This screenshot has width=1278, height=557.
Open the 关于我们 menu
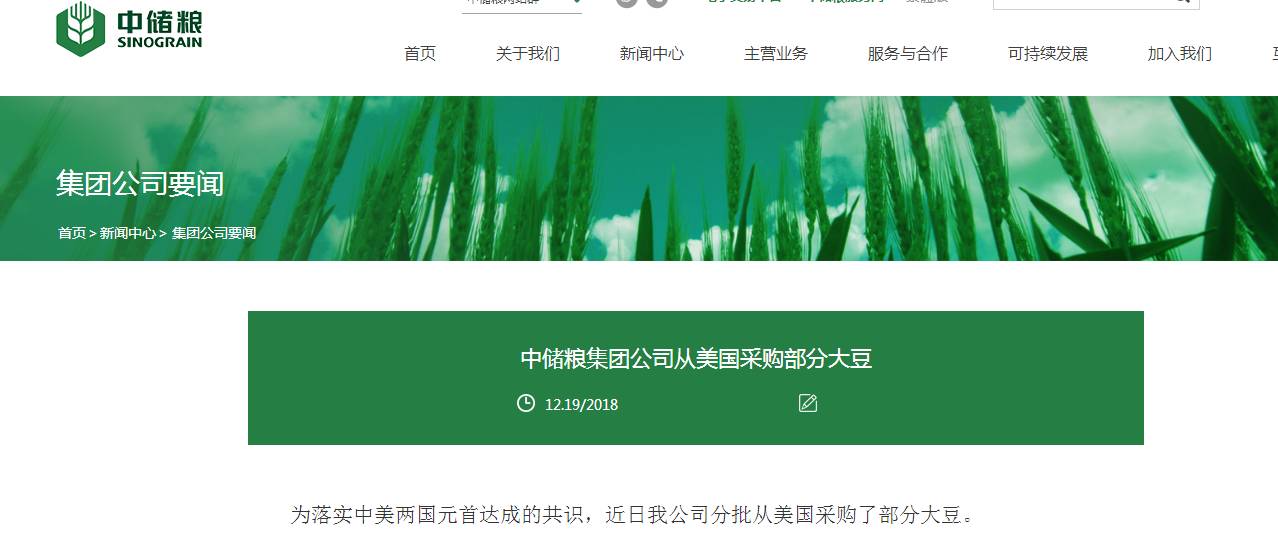click(x=528, y=54)
